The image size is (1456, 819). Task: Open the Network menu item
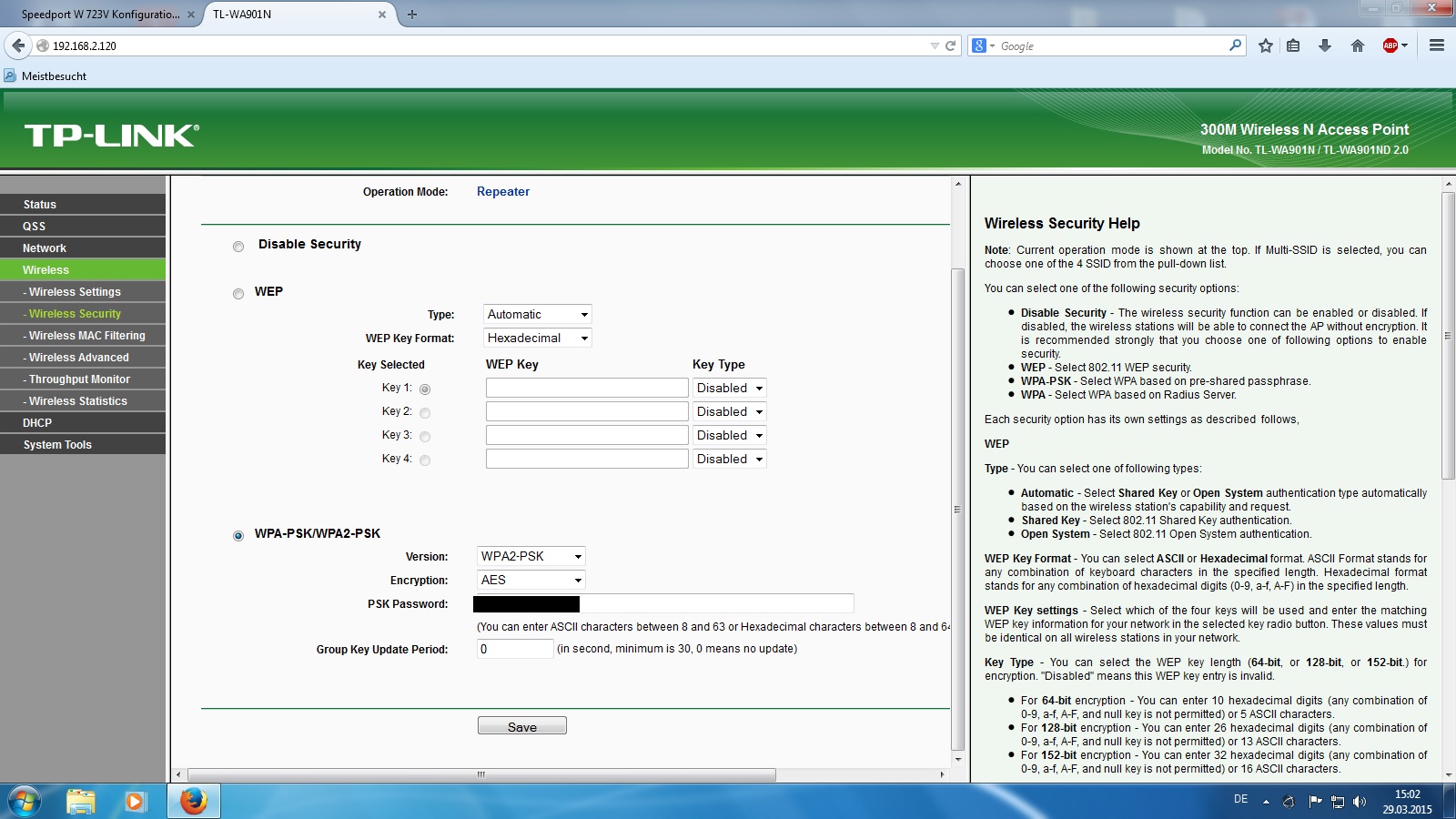(x=83, y=248)
